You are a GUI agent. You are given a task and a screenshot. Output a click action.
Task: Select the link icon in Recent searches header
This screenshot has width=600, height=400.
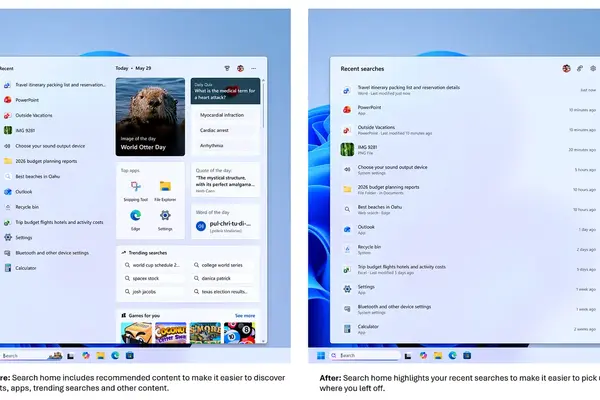580,69
